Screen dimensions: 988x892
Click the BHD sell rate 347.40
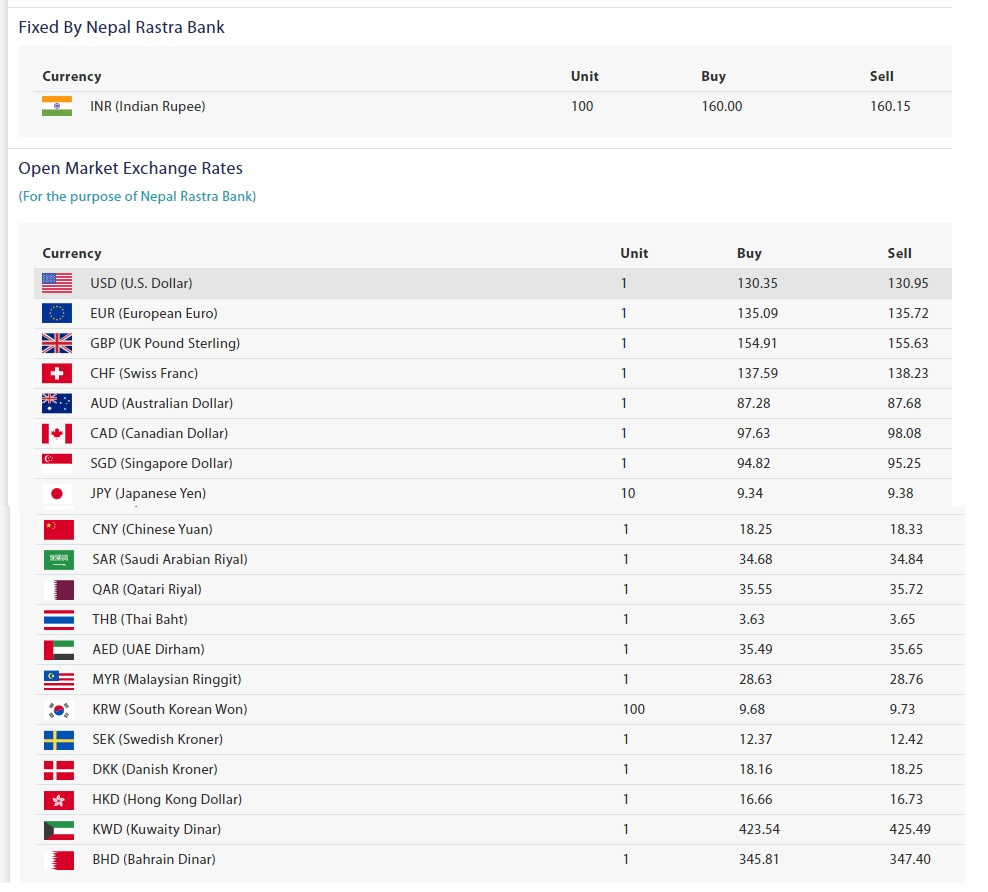(910, 860)
